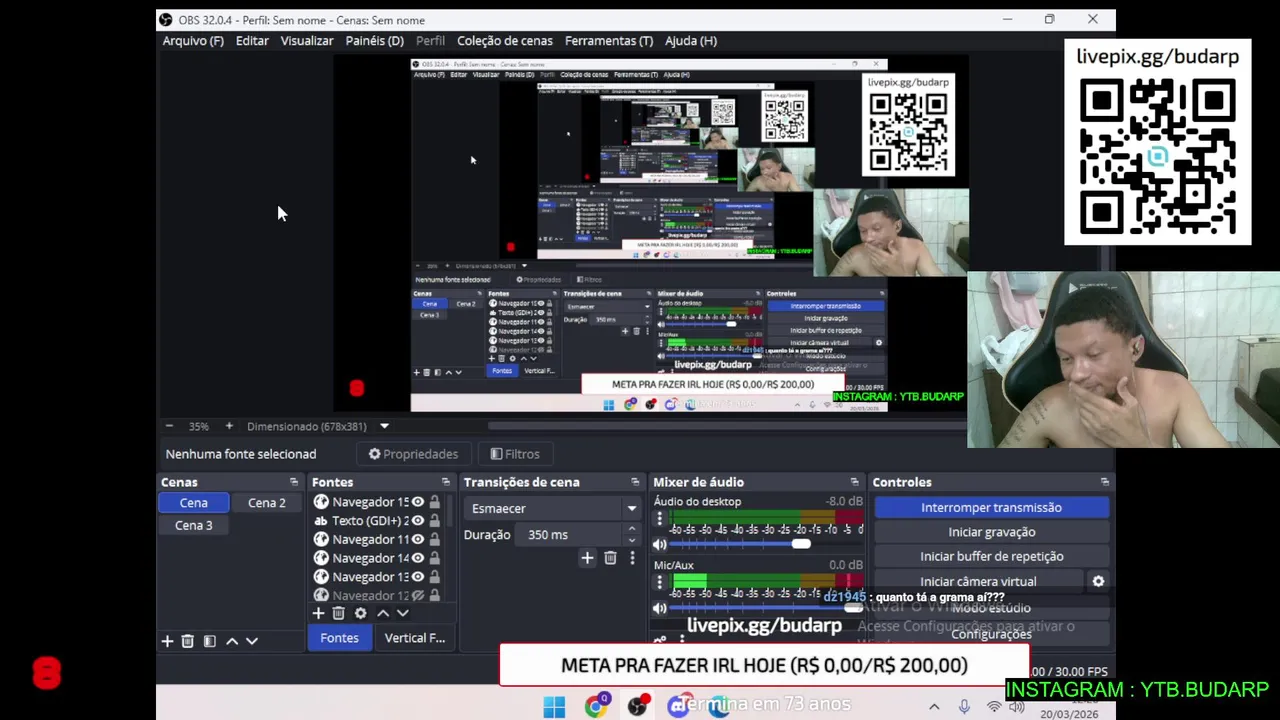Move the scene up using the Cenas up arrow
Image resolution: width=1280 pixels, height=720 pixels.
232,641
